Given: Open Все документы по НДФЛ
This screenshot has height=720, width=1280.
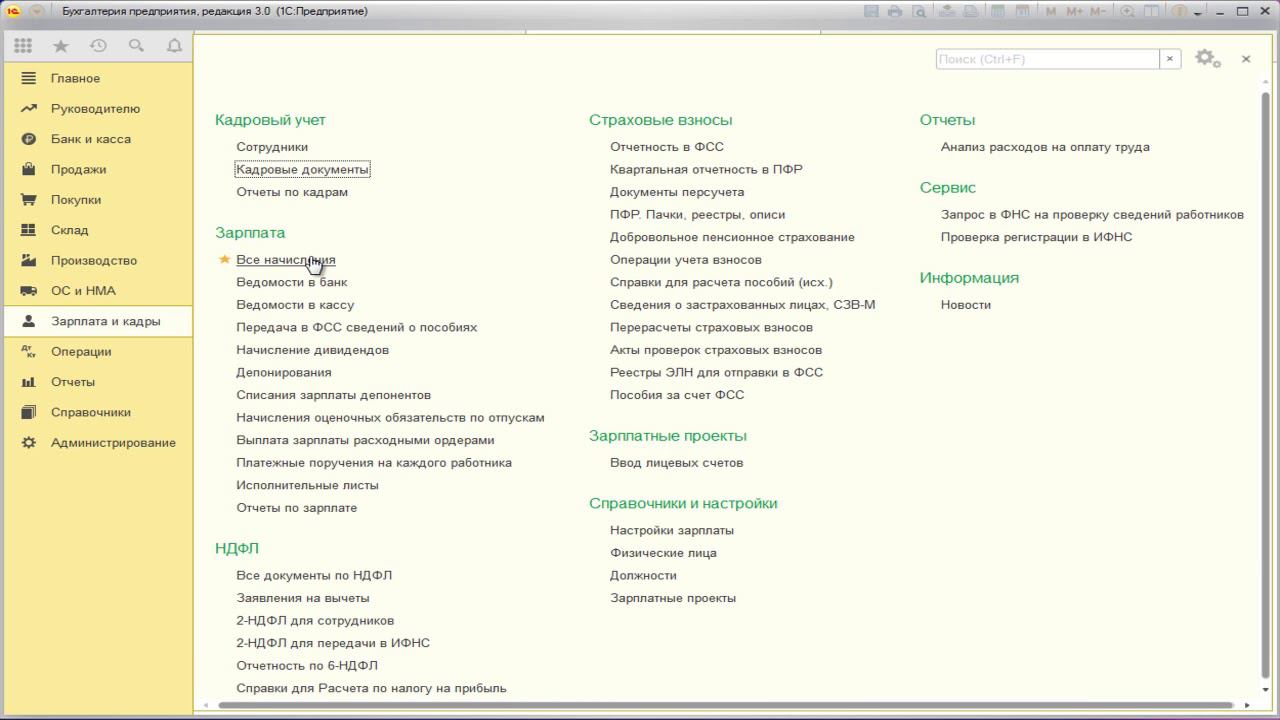Looking at the screenshot, I should (x=314, y=575).
